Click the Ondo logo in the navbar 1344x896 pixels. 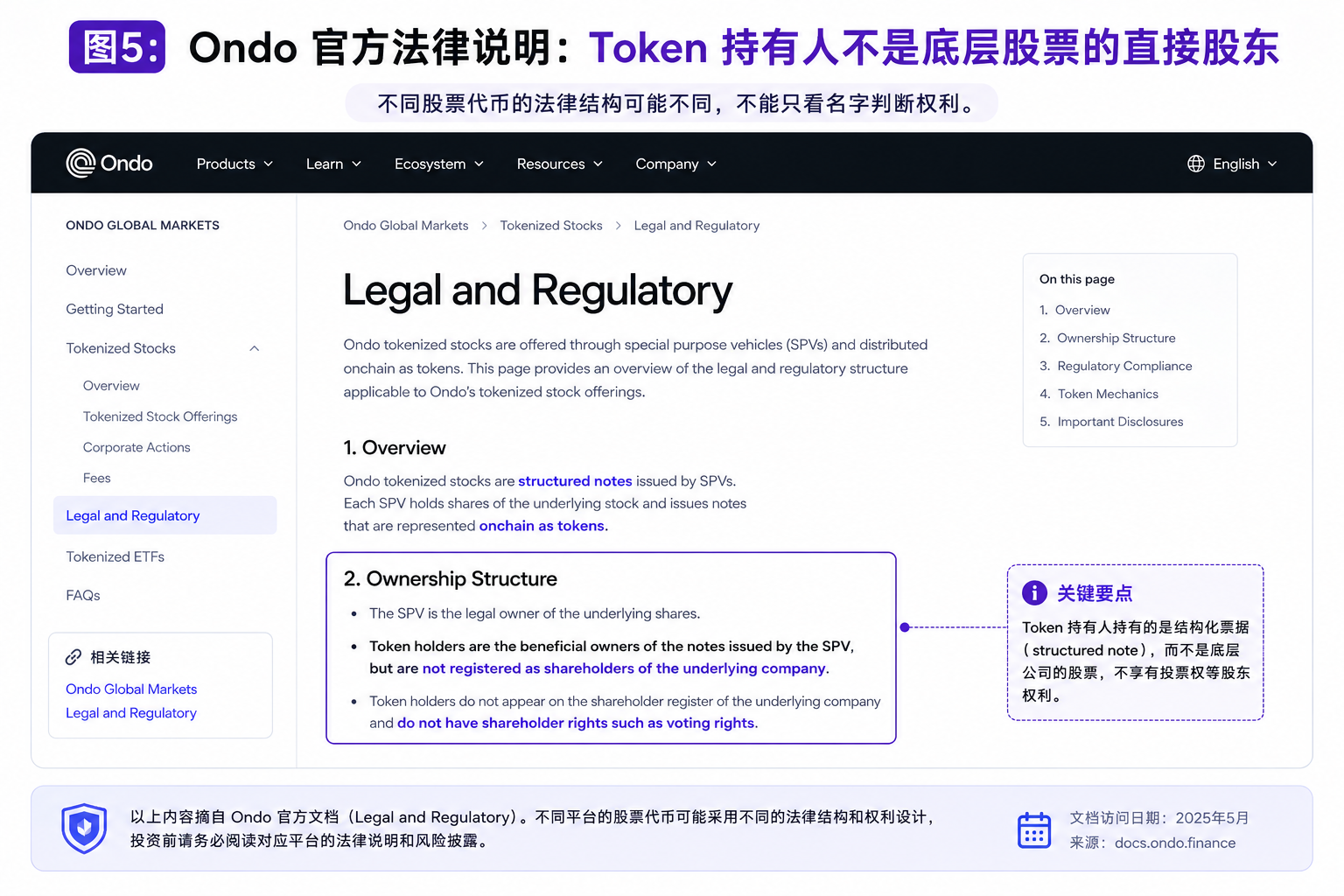point(109,164)
